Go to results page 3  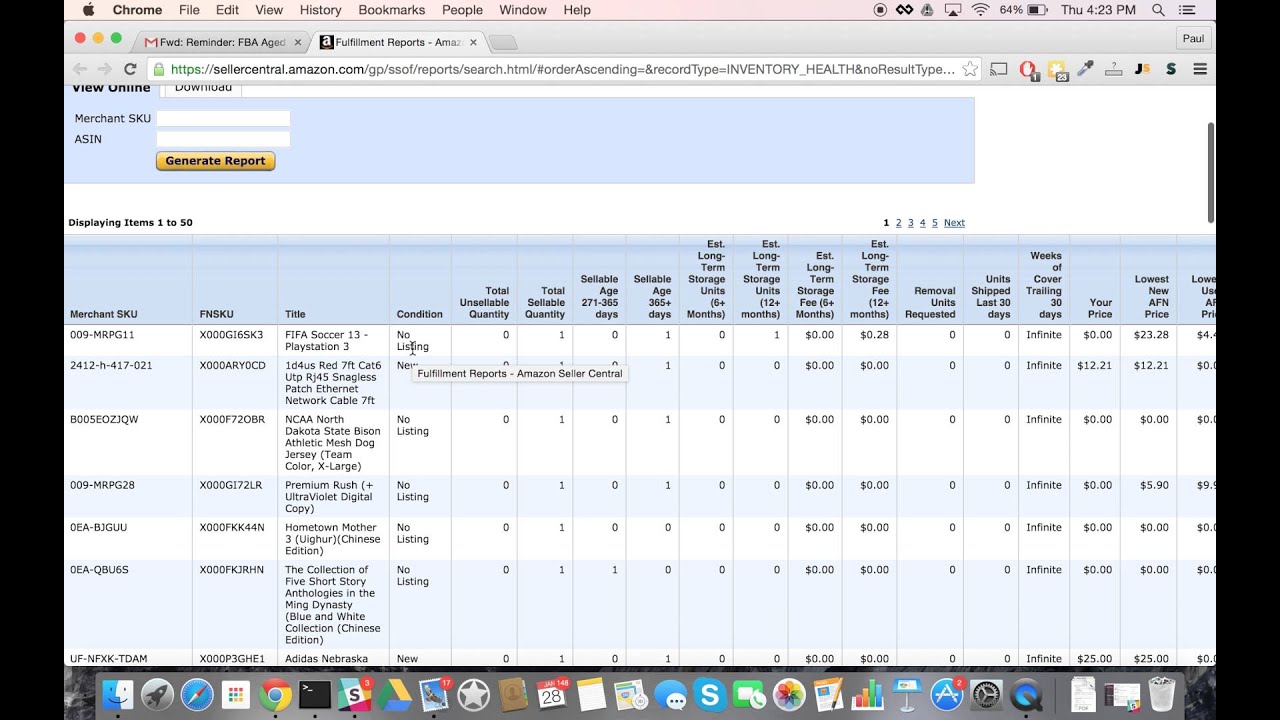[x=910, y=223]
